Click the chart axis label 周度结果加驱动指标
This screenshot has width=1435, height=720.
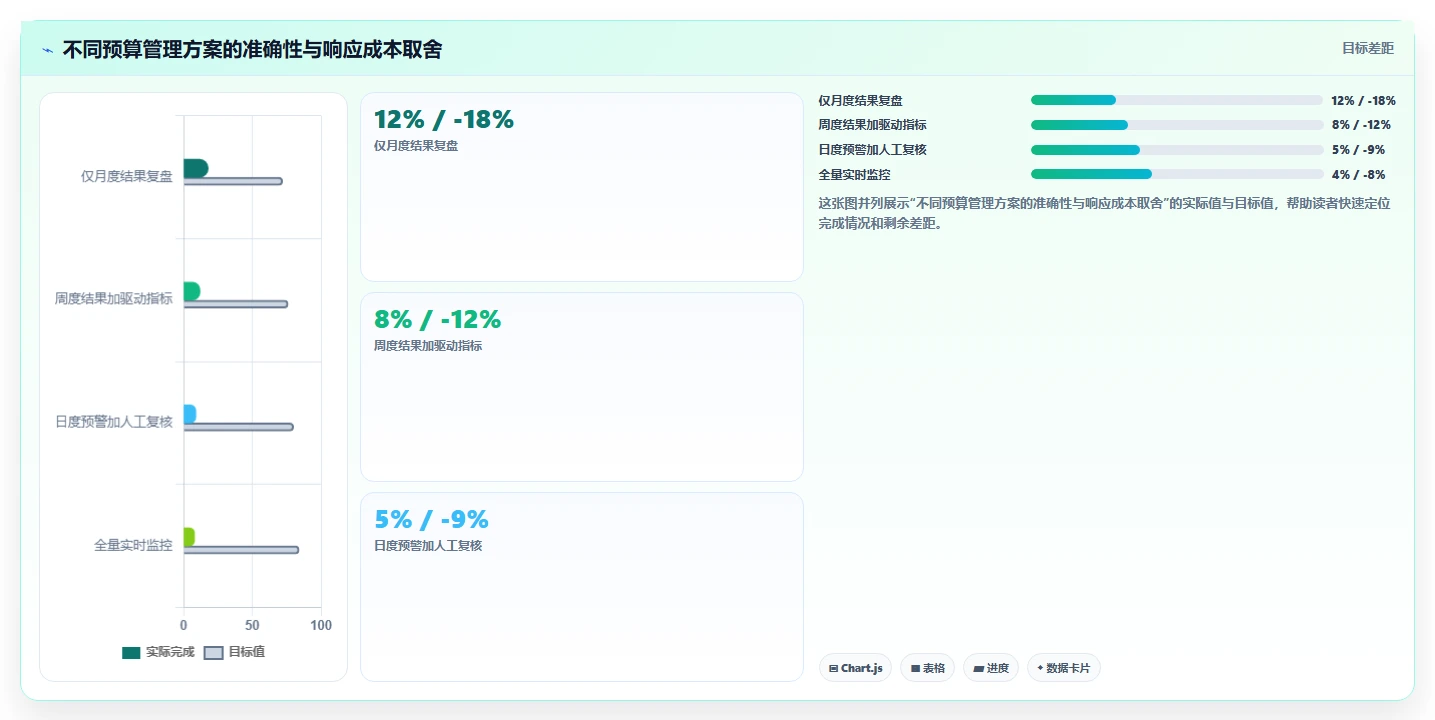tap(114, 299)
